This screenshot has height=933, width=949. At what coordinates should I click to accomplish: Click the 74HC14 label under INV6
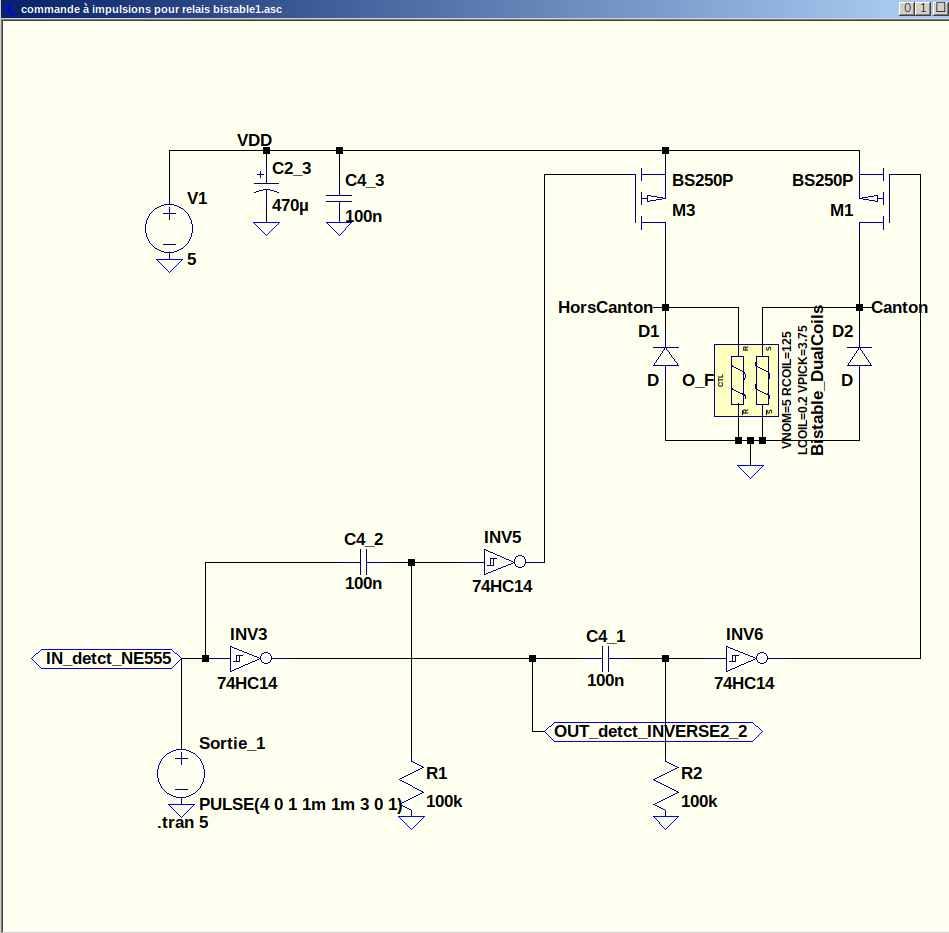pyautogui.click(x=744, y=683)
